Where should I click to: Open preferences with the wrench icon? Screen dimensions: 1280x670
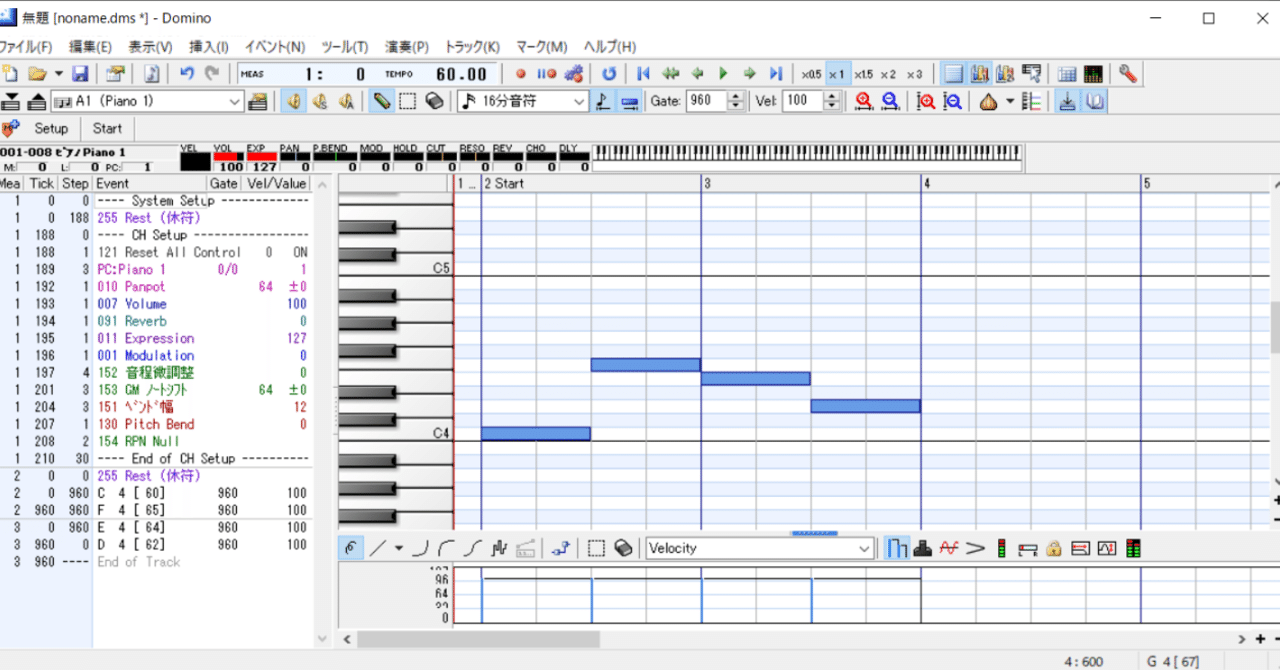(1128, 74)
